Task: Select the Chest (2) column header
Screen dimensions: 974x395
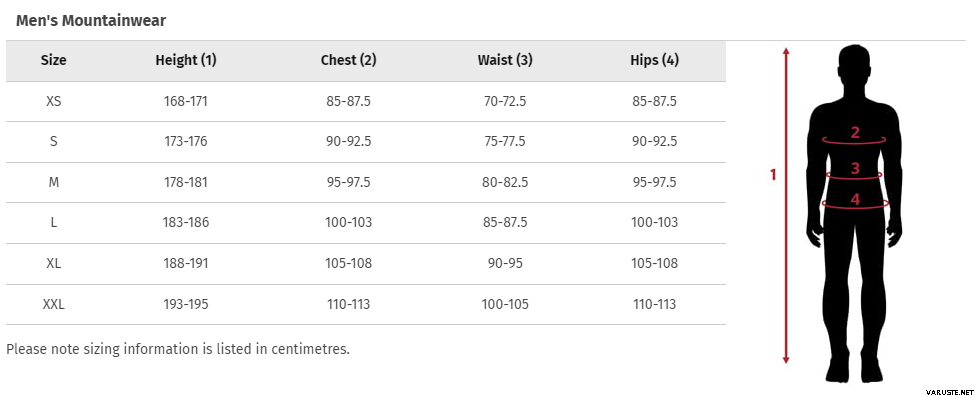Action: (x=348, y=60)
